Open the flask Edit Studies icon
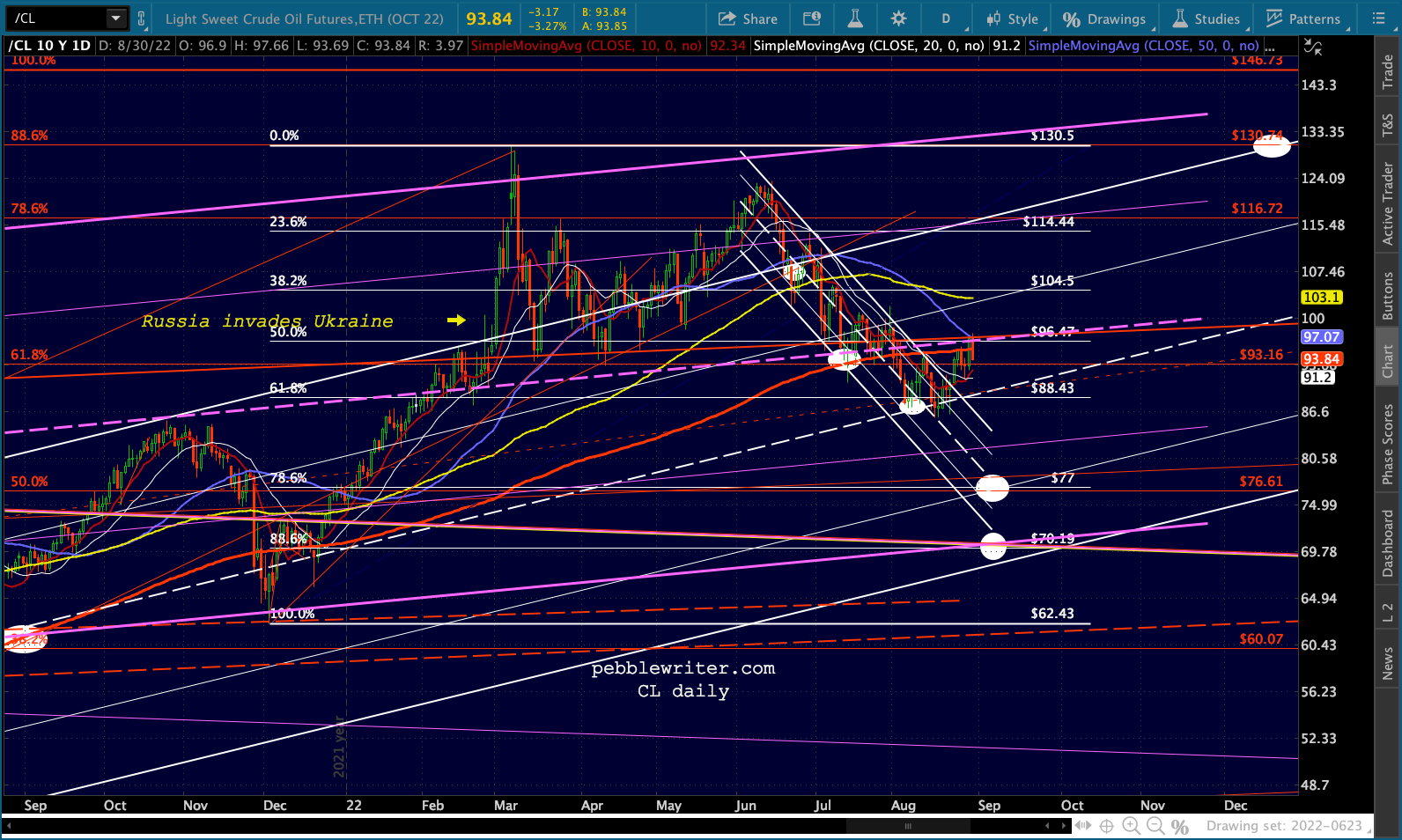1402x840 pixels. point(854,18)
